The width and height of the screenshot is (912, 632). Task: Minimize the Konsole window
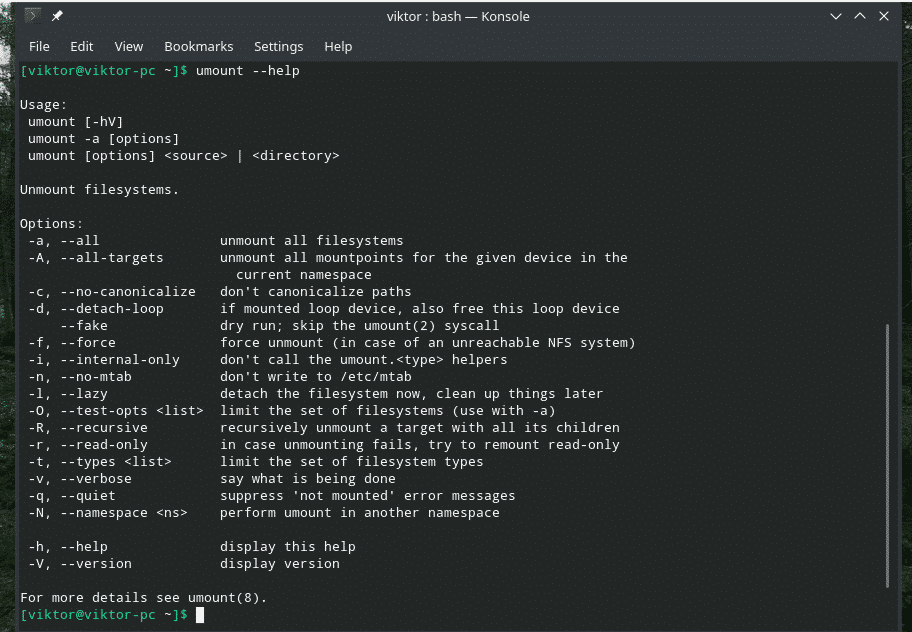(836, 16)
